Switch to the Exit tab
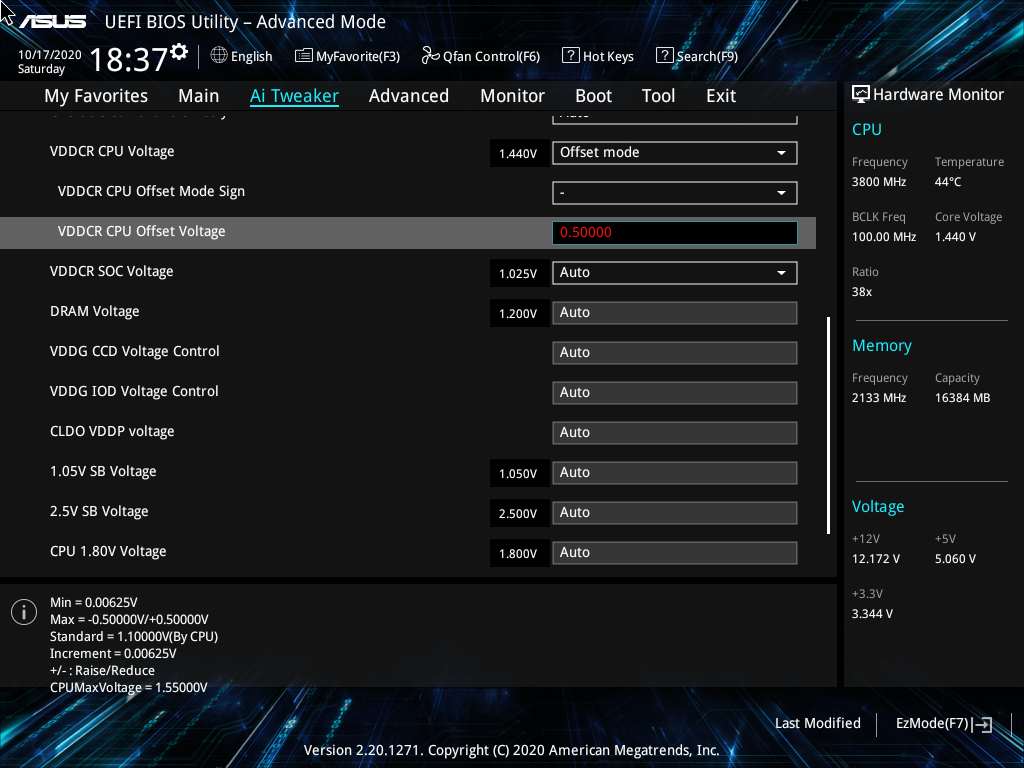The height and width of the screenshot is (768, 1024). coord(721,96)
